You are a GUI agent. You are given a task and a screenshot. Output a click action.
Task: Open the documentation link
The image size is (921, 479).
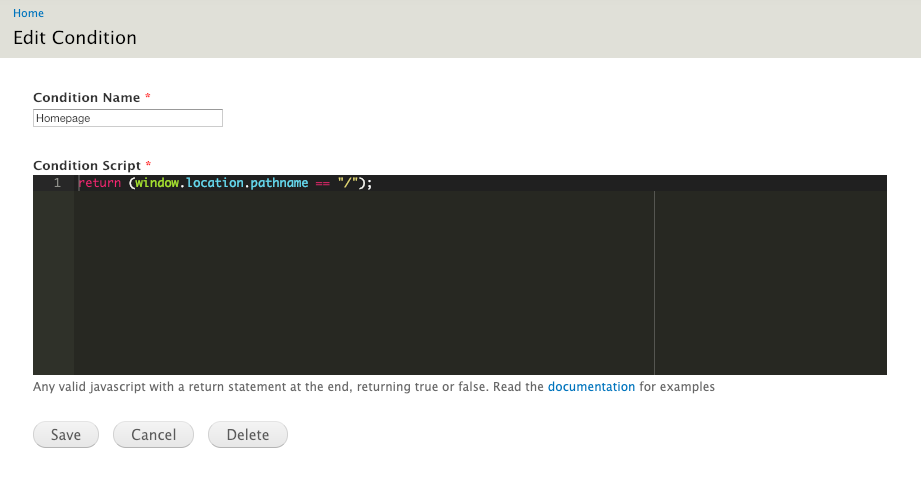pos(591,387)
